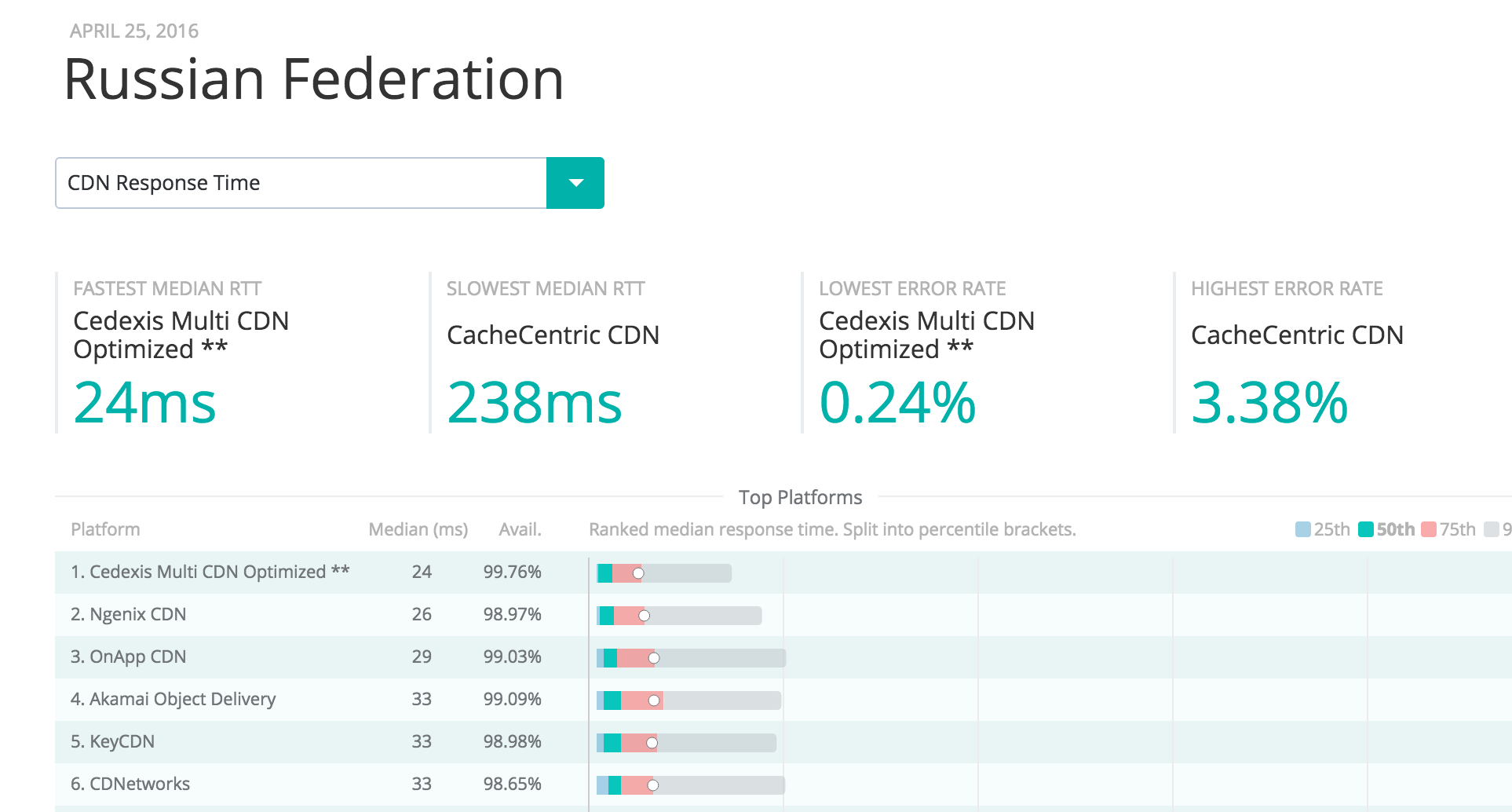
Task: Click the median value 24
Action: [422, 572]
